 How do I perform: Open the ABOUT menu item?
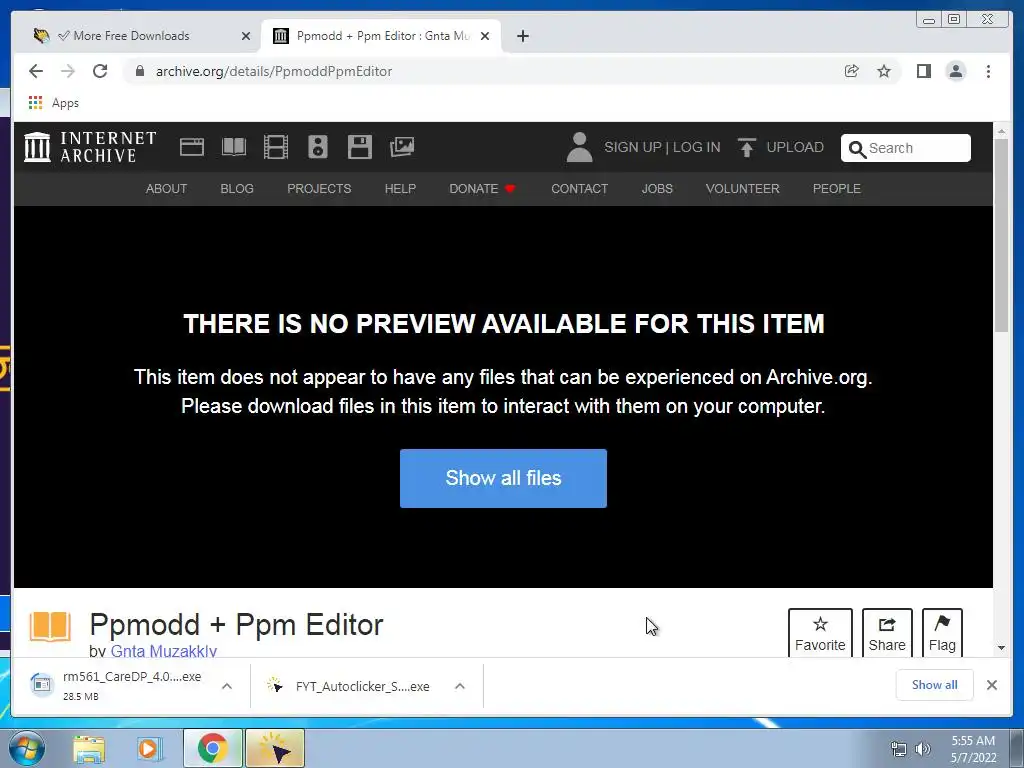coord(166,189)
